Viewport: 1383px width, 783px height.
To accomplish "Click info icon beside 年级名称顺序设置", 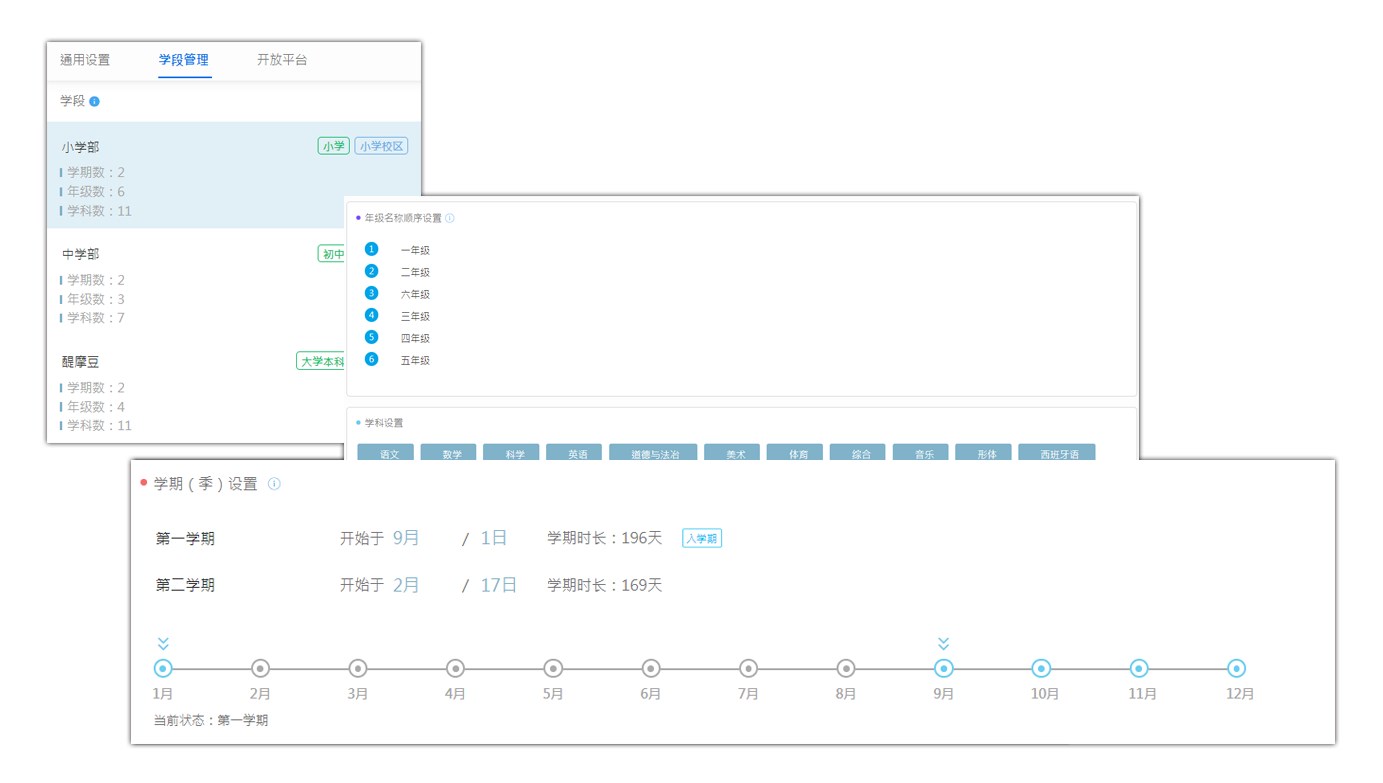I will tap(450, 218).
